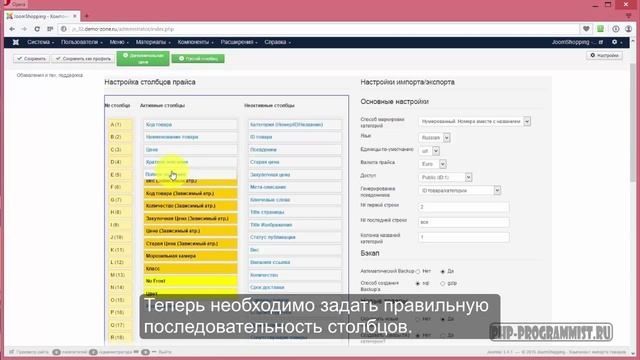Open the speed dial grid icon
The width and height of the screenshot is (640, 360).
[50, 29]
